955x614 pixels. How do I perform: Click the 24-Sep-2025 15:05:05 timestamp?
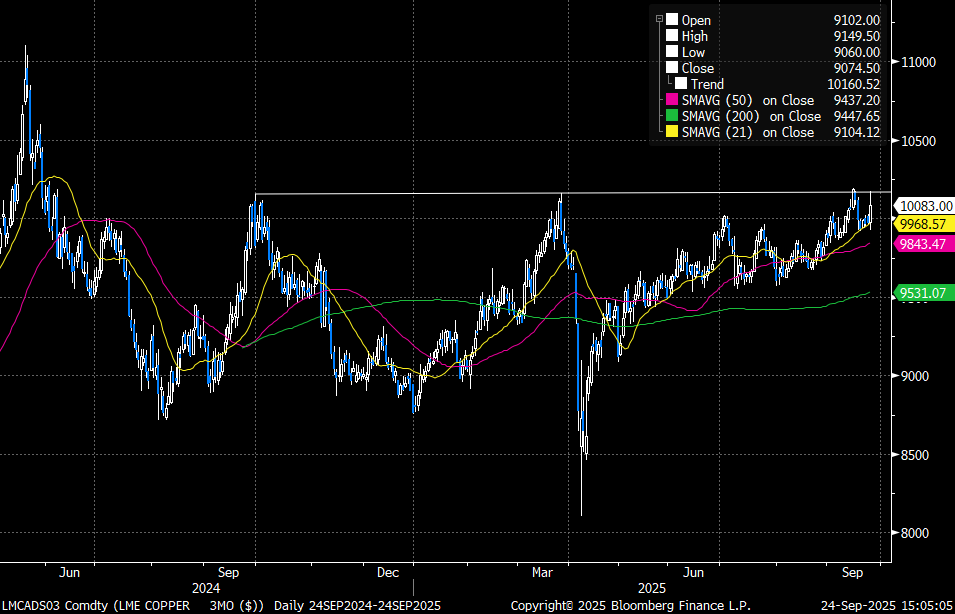pos(887,606)
